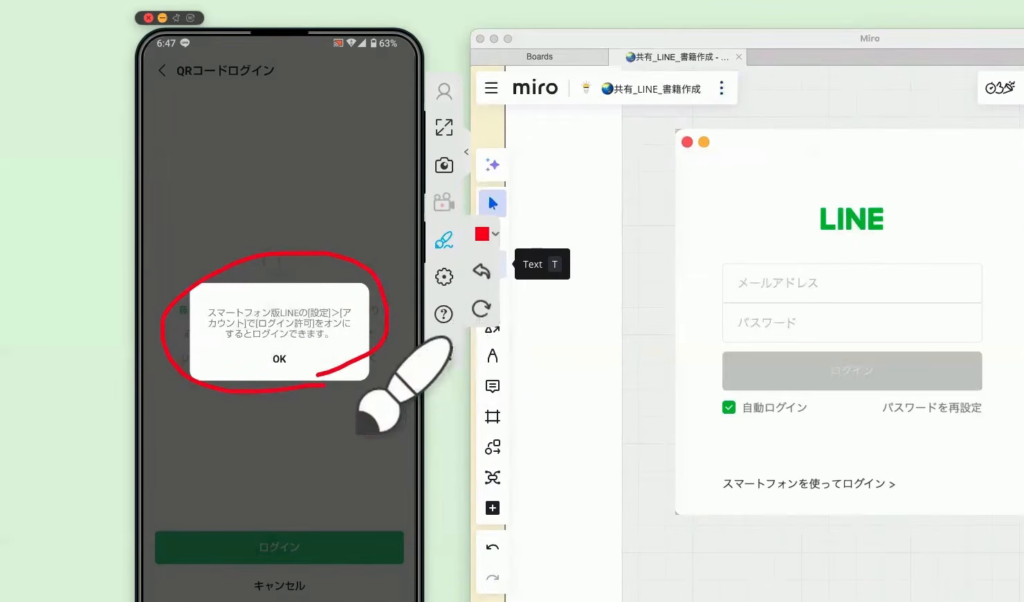This screenshot has height=602, width=1024.
Task: Toggle the 自動ログイン checkbox
Action: click(729, 407)
